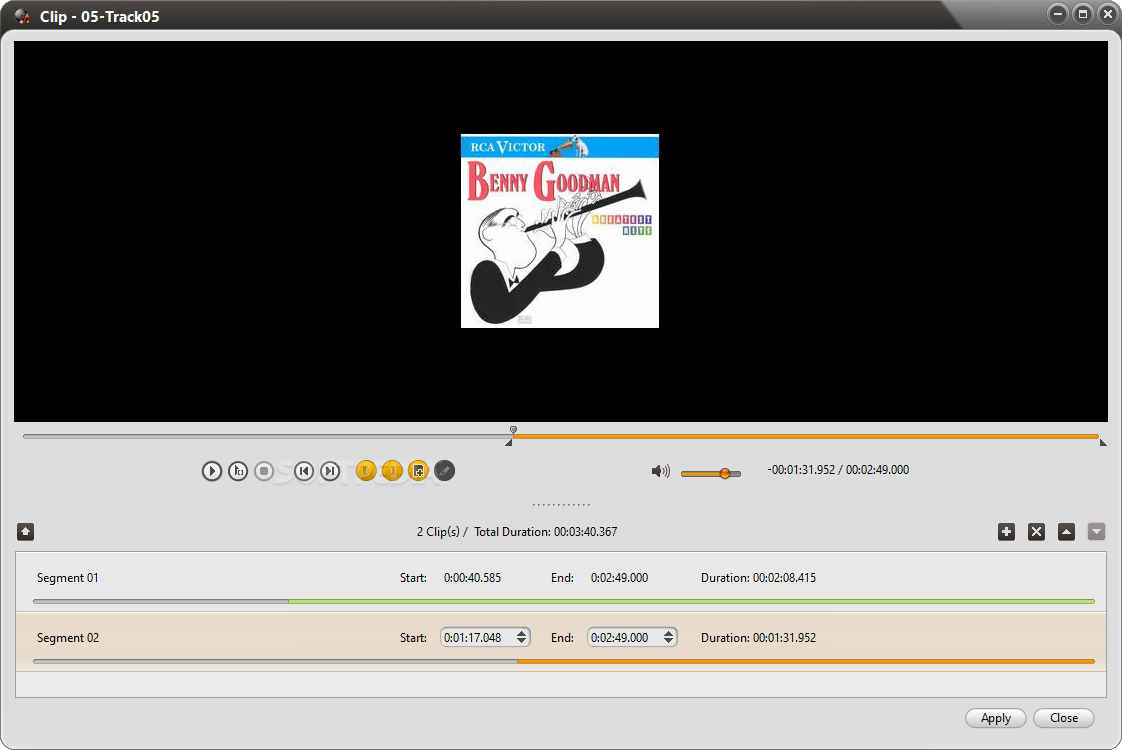The image size is (1122, 750).
Task: Set the clip start point marker
Action: tap(366, 471)
